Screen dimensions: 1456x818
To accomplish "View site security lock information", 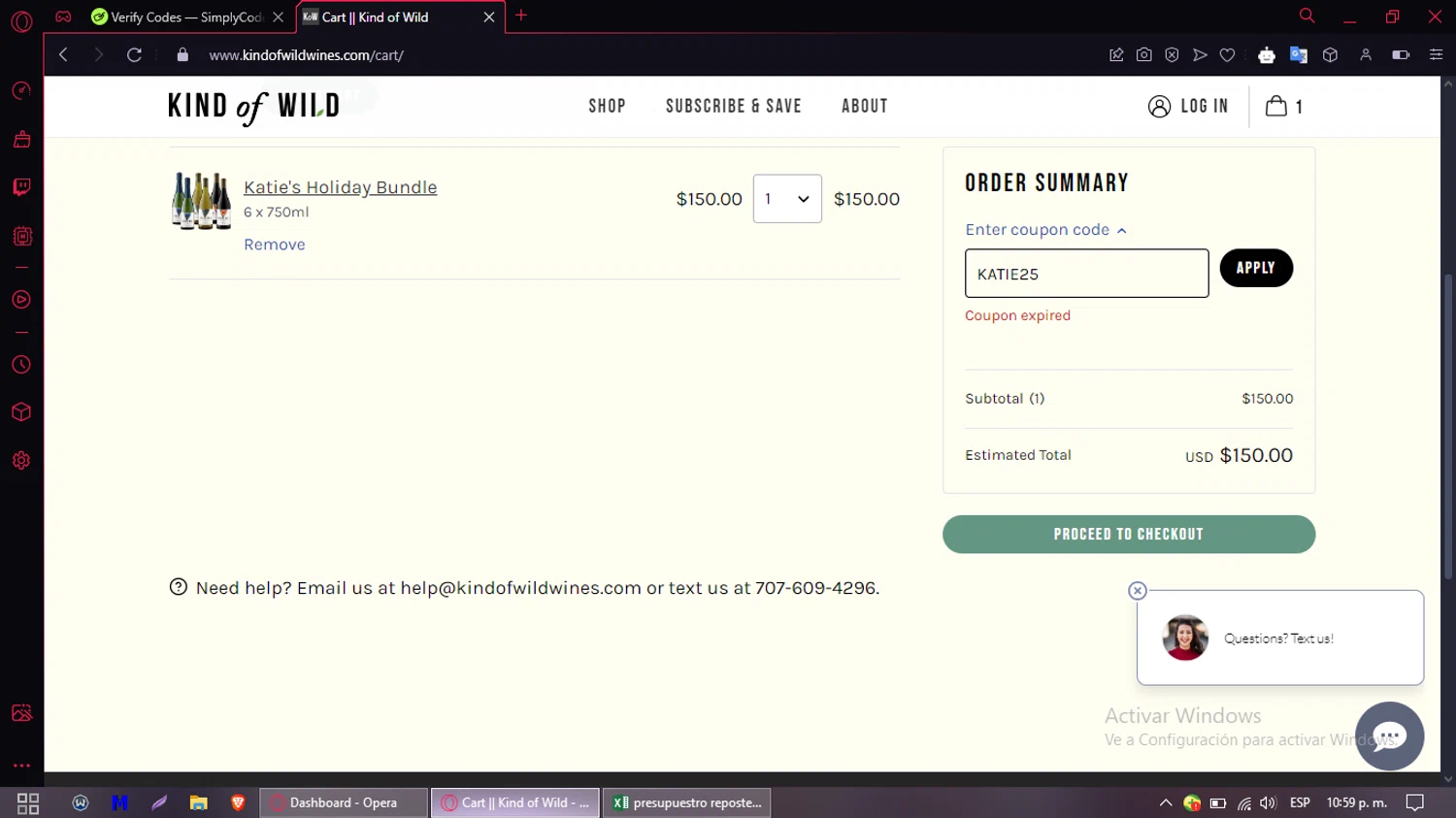I will pos(182,55).
